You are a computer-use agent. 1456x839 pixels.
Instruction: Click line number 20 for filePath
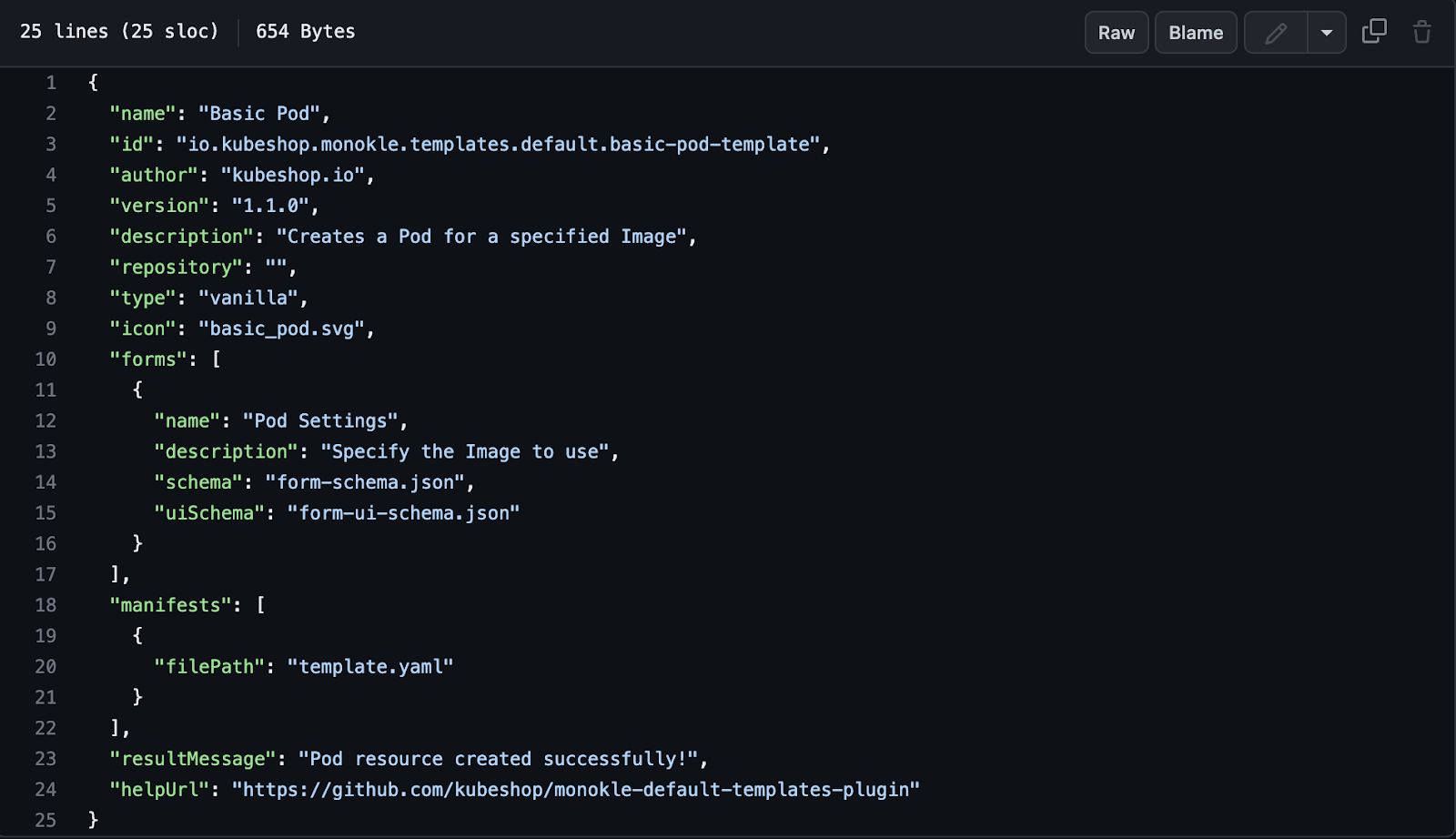coord(45,667)
